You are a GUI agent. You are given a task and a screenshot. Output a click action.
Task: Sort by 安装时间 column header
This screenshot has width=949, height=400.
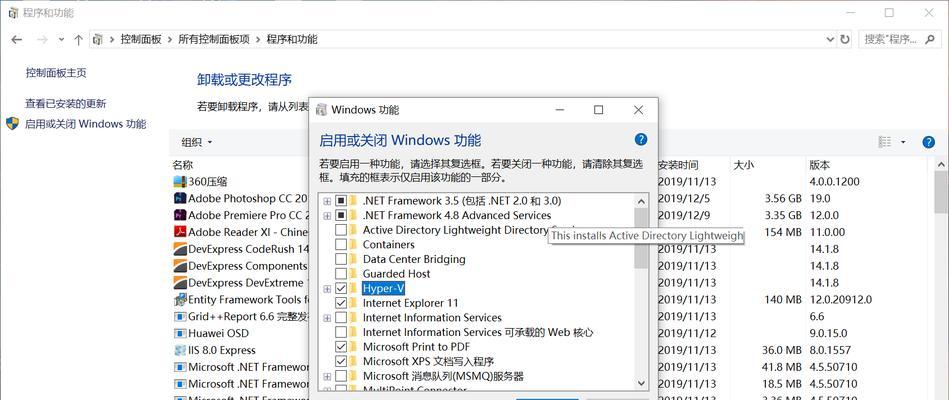pos(678,165)
